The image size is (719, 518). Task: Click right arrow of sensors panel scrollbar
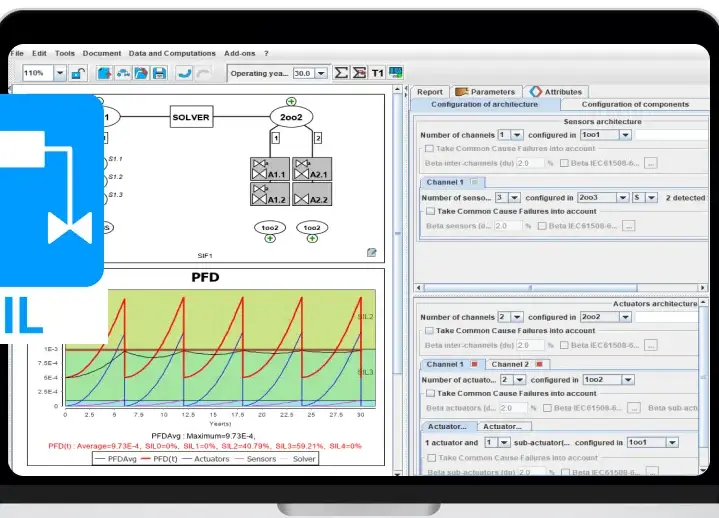(x=703, y=288)
